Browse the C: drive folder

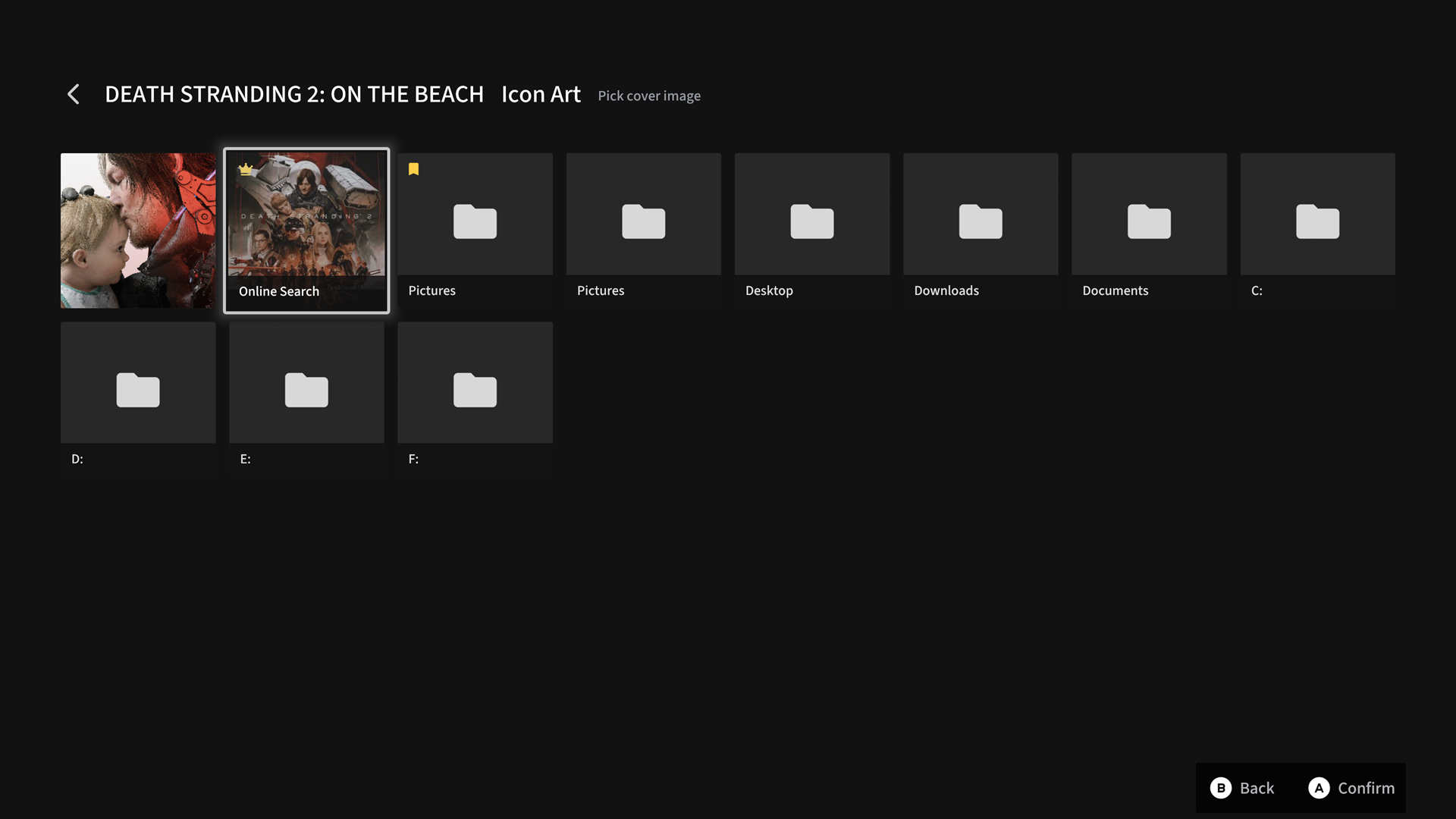(x=1317, y=231)
